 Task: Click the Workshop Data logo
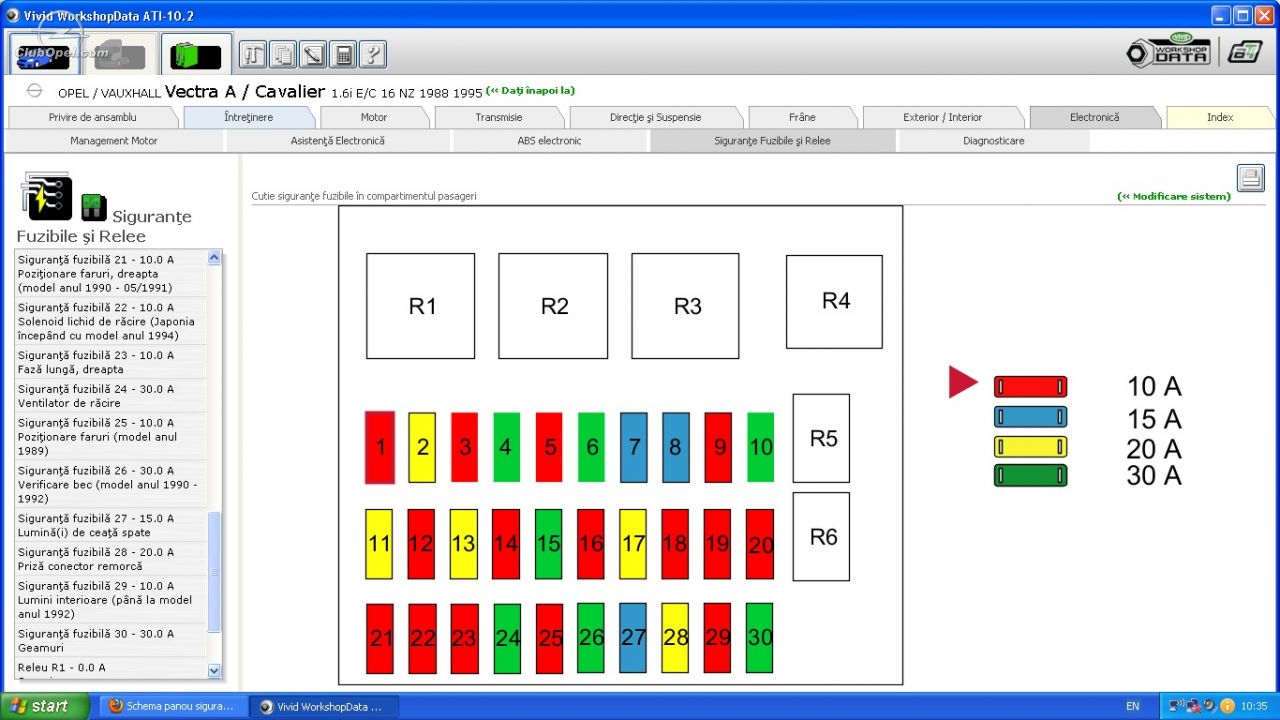click(1169, 51)
